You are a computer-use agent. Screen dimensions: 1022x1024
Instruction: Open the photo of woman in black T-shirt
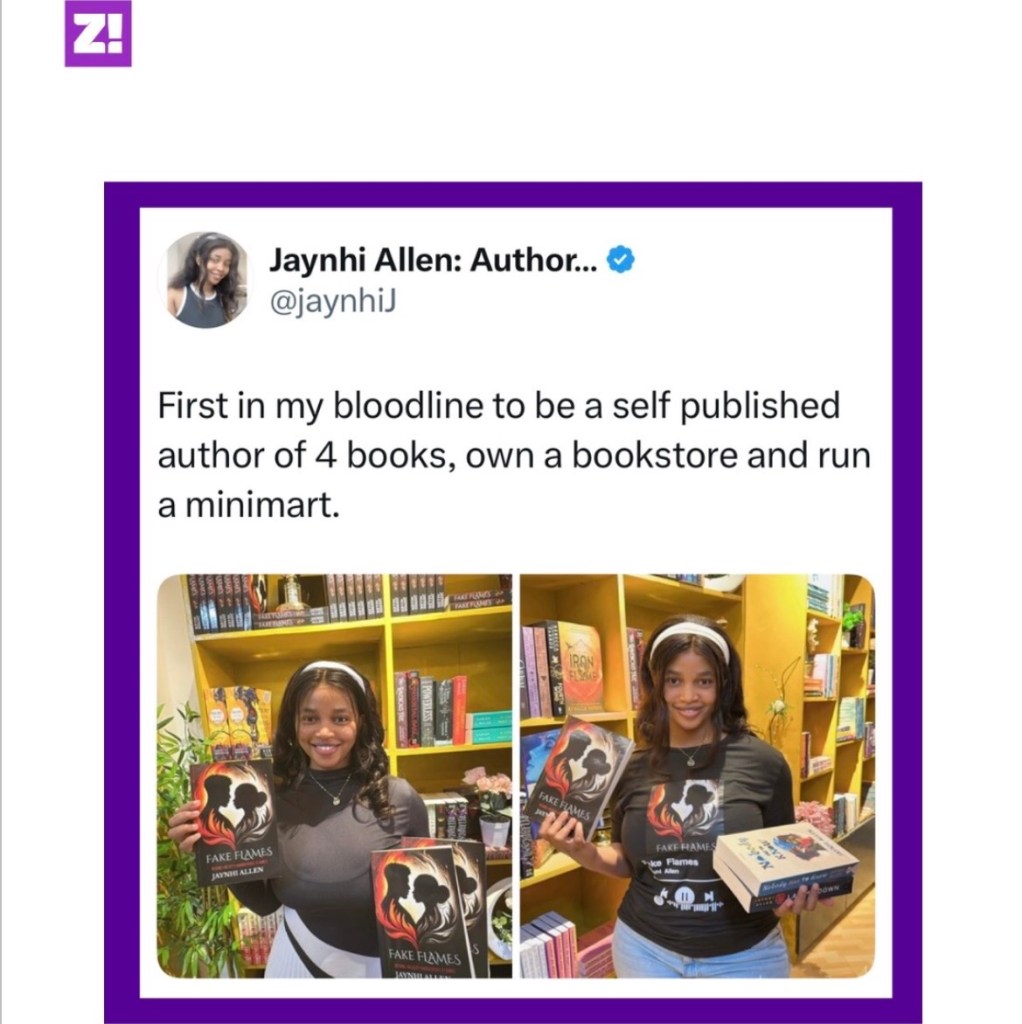click(697, 776)
